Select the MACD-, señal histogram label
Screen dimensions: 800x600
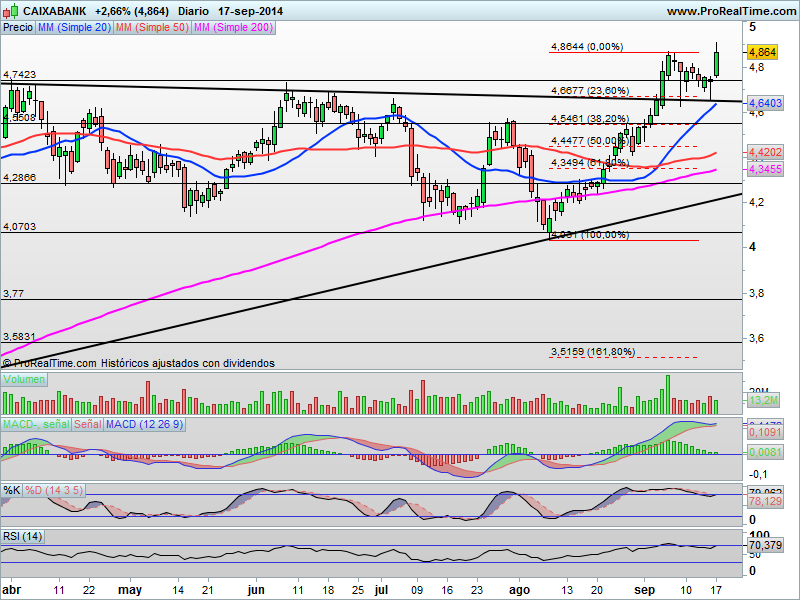pos(36,424)
